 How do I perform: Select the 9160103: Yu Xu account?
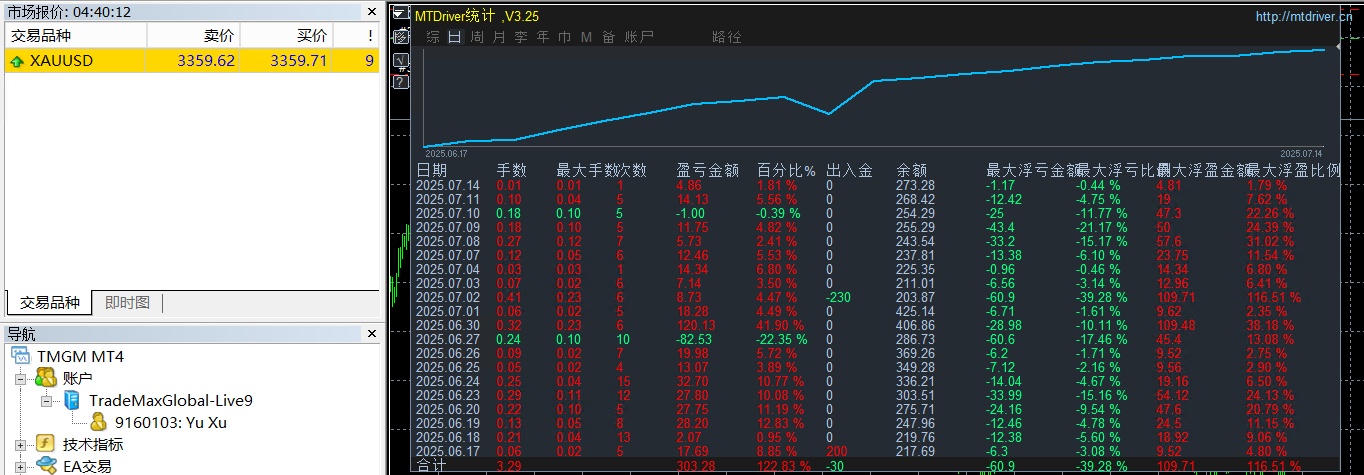coord(170,422)
